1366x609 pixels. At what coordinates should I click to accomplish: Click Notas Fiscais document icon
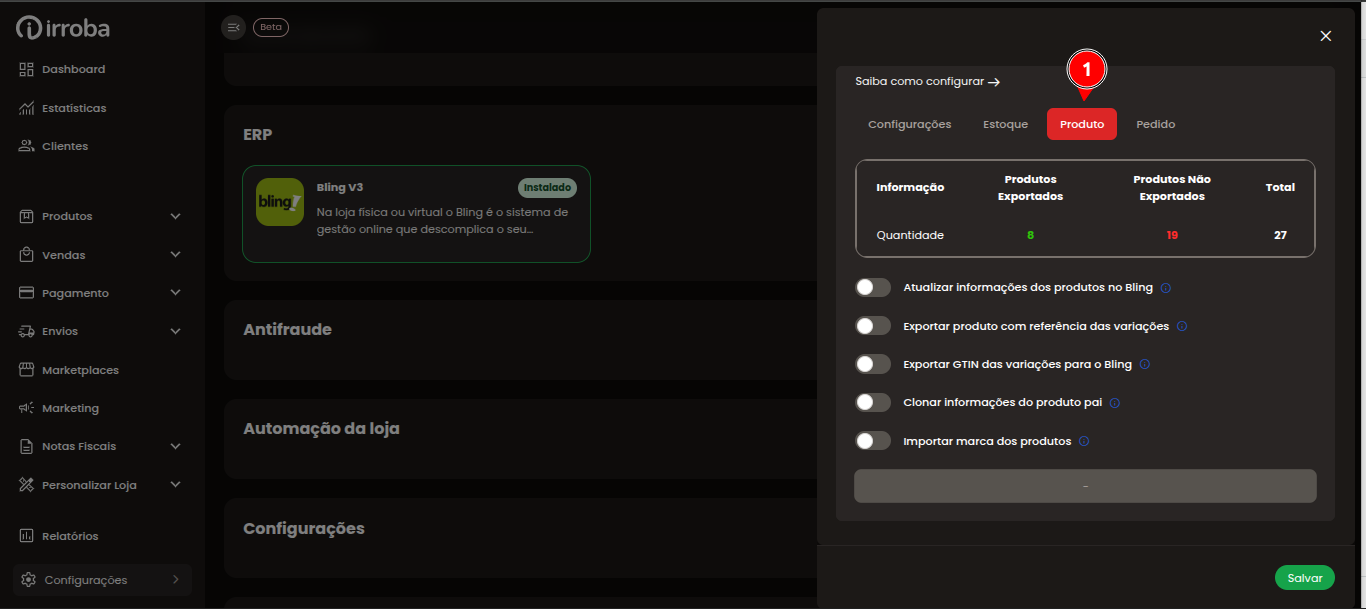[26, 446]
